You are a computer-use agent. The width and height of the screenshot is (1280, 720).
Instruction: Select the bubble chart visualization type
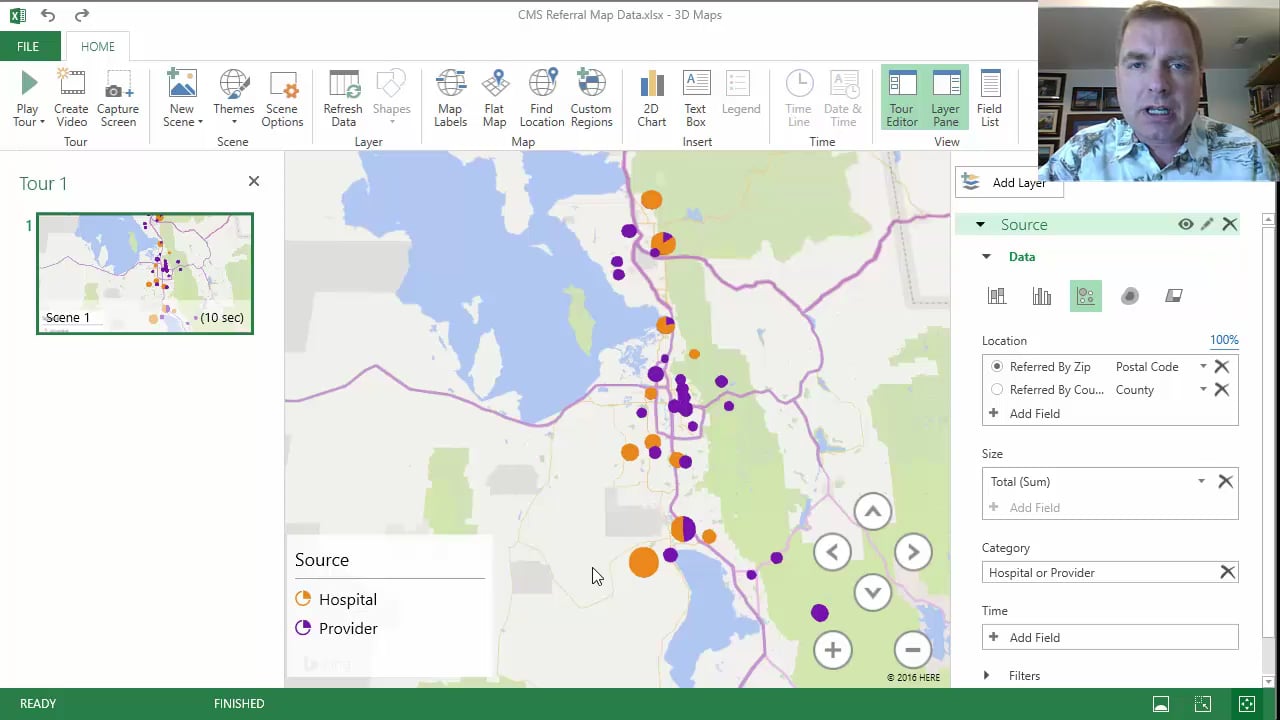[x=1085, y=296]
